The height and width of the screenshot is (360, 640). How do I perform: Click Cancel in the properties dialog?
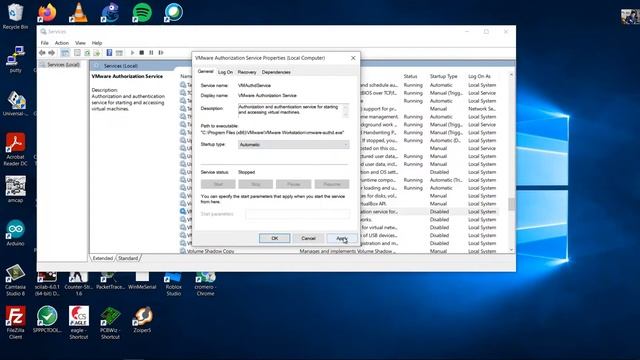[308, 238]
